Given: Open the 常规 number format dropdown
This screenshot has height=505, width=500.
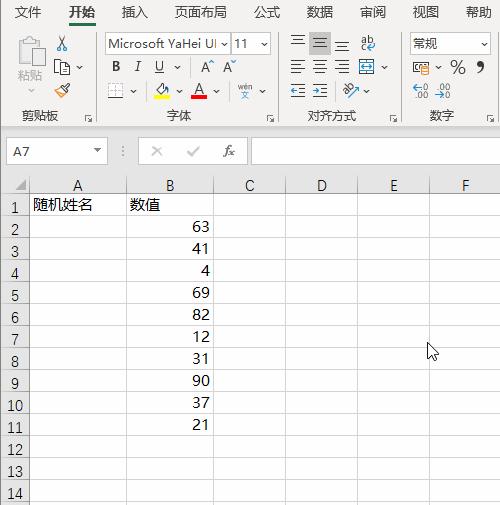Looking at the screenshot, I should click(x=484, y=44).
